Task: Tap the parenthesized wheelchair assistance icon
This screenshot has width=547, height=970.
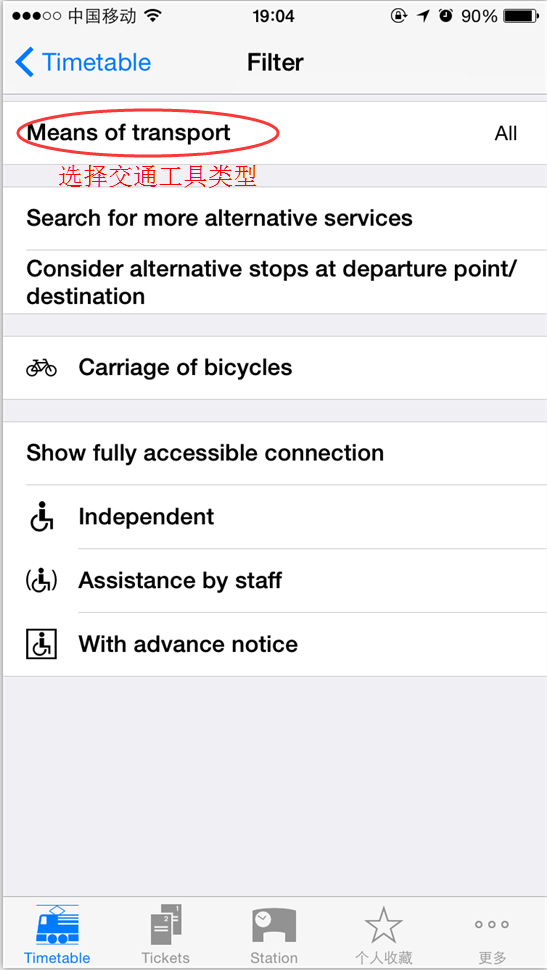Action: 41,580
